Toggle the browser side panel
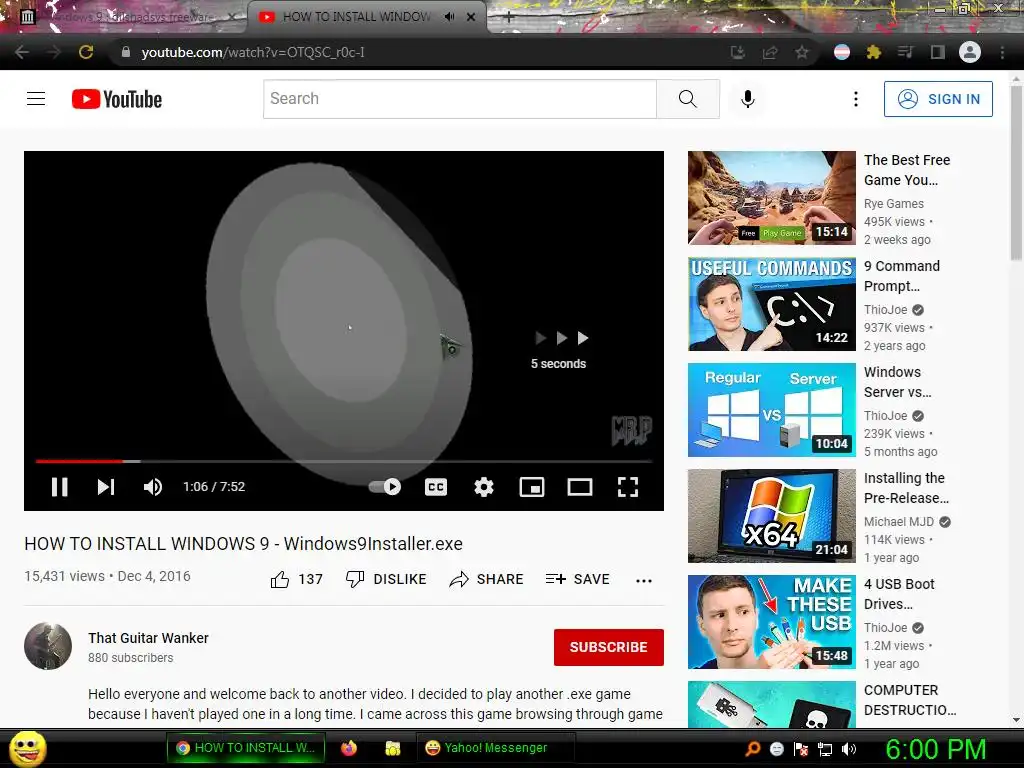The height and width of the screenshot is (768, 1024). [x=937, y=52]
